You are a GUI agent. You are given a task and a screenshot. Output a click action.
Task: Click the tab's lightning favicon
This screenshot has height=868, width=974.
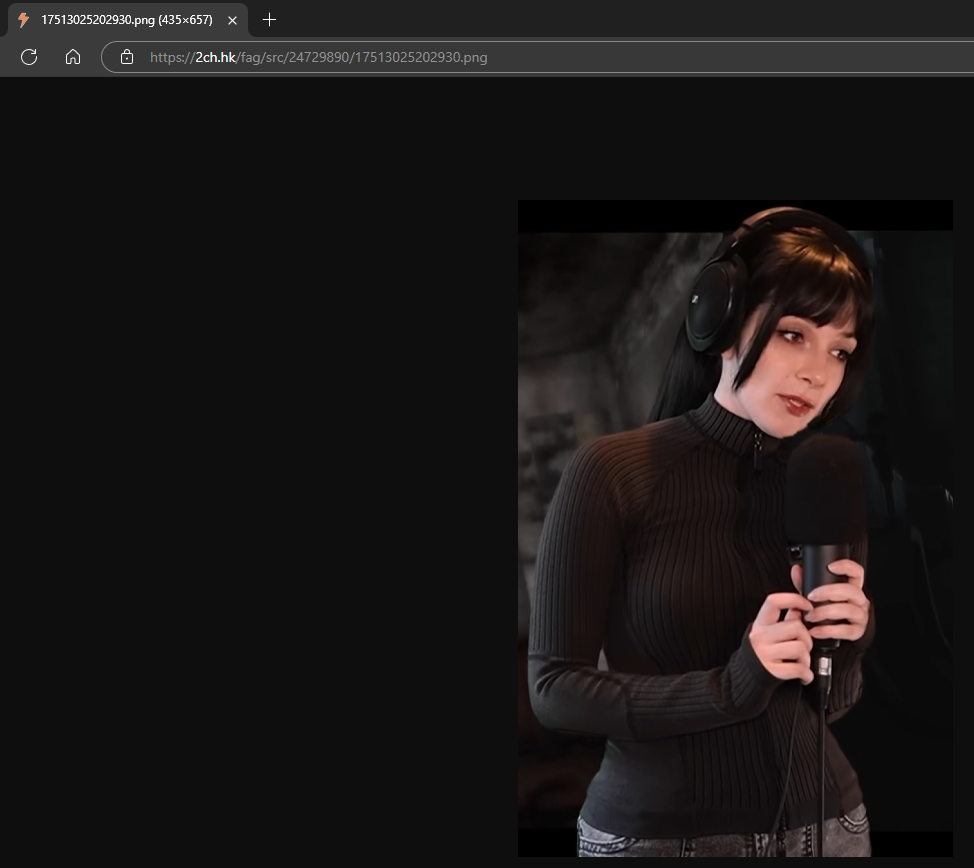[24, 20]
